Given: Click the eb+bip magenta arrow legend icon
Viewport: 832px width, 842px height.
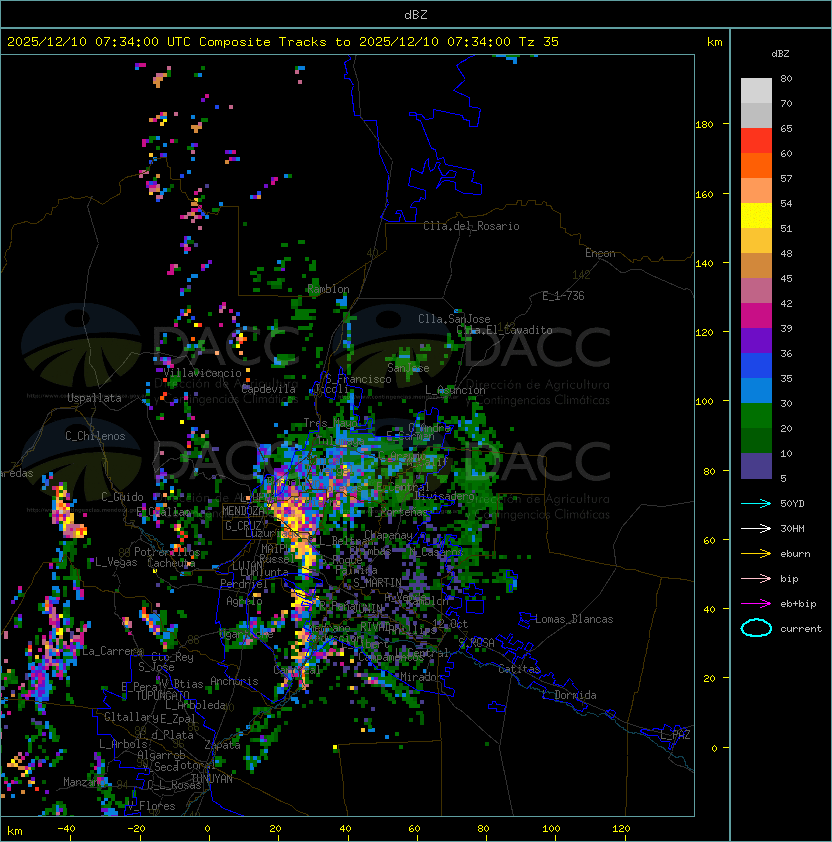Looking at the screenshot, I should point(756,604).
